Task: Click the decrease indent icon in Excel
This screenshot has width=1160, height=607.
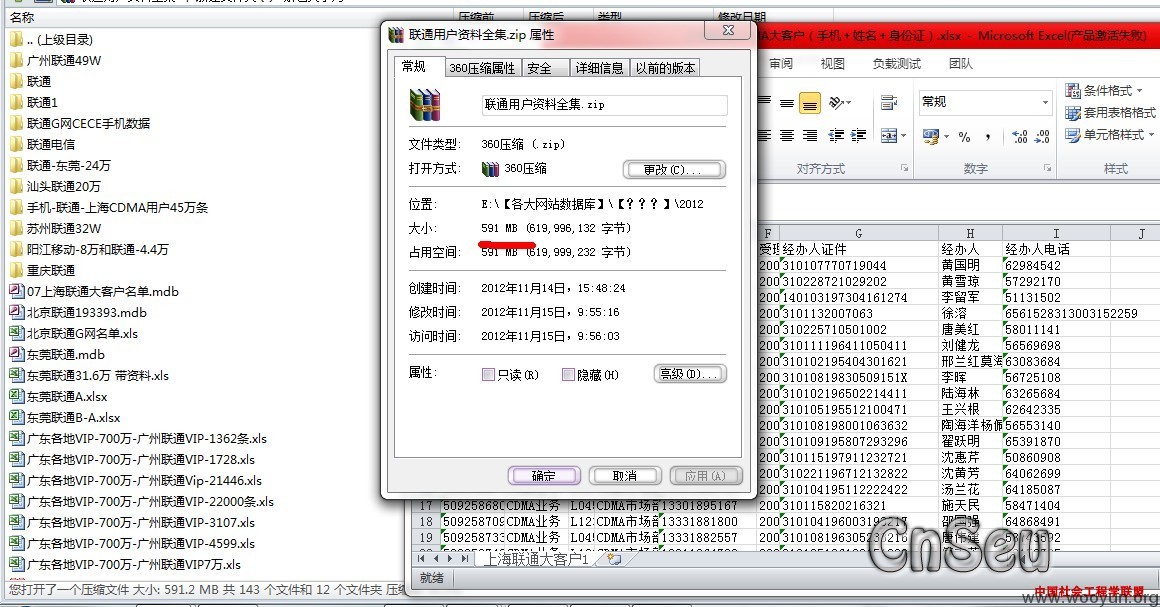Action: click(836, 135)
